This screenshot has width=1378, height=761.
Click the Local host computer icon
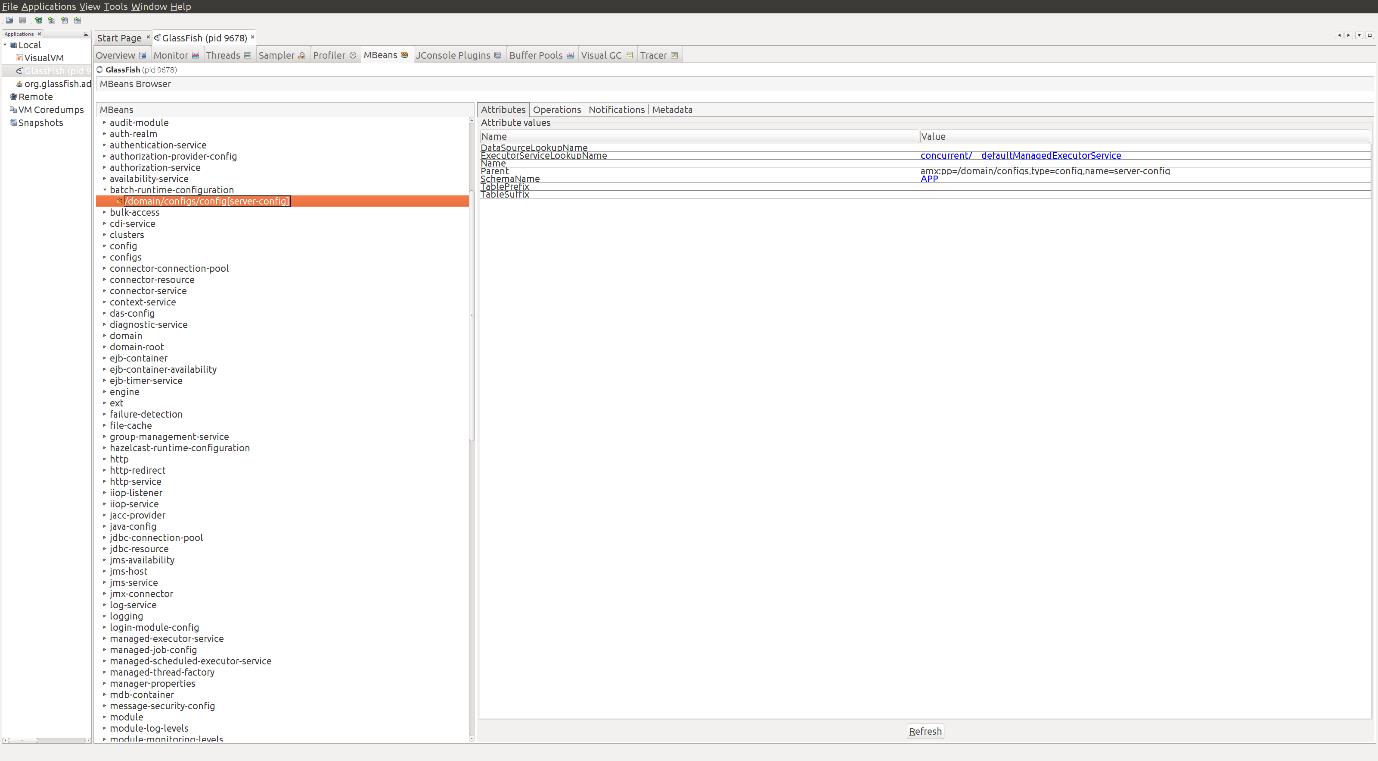coord(13,45)
